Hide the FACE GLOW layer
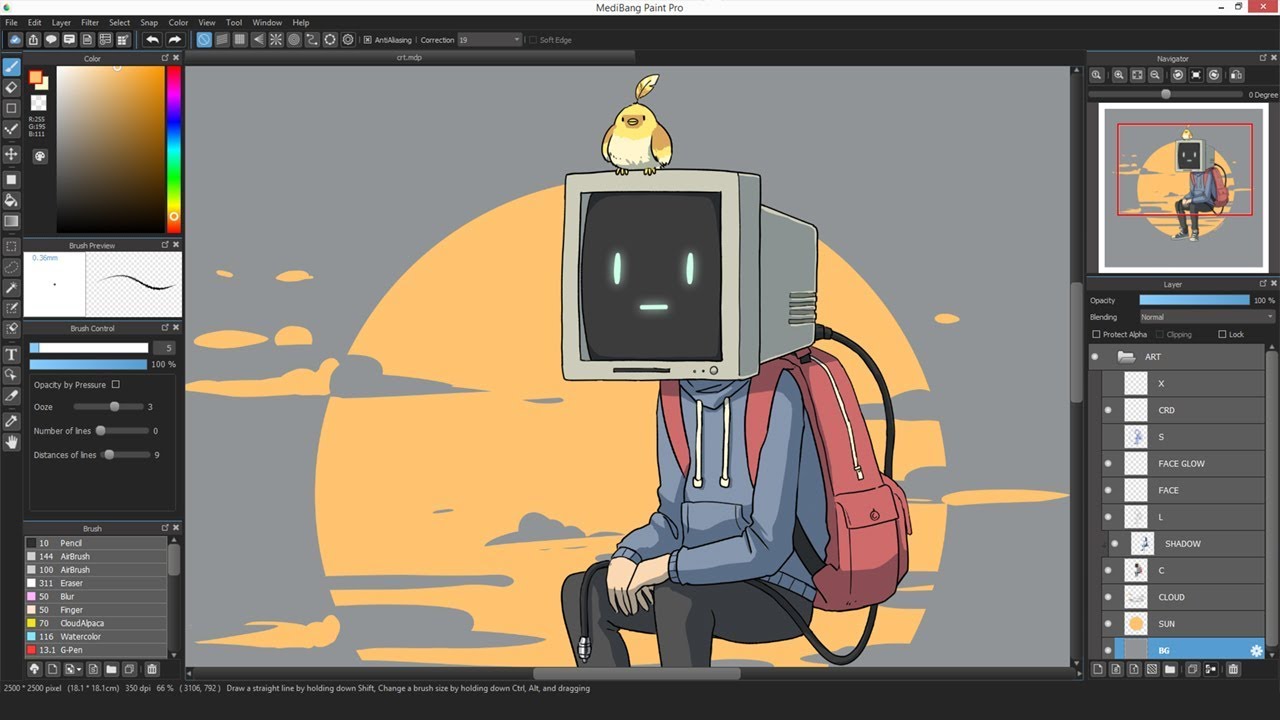This screenshot has height=720, width=1280. tap(1108, 464)
